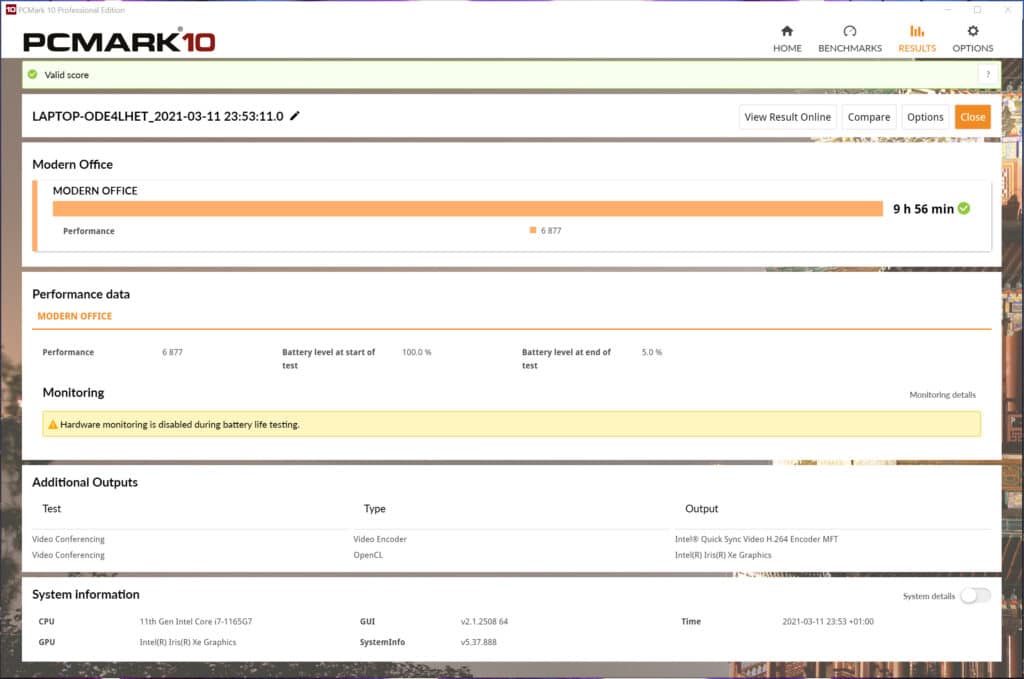Click the Video Encoder type cell
Viewport: 1024px width, 679px height.
point(380,539)
